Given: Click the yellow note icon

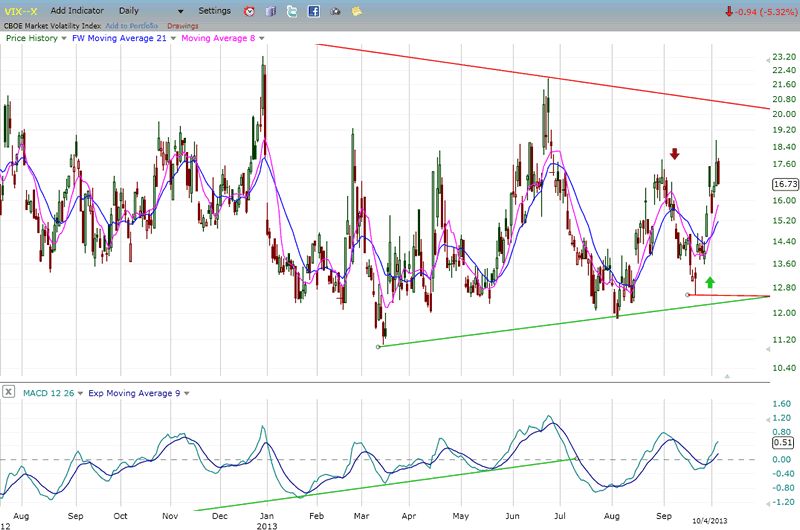Looking at the screenshot, I should click(357, 11).
